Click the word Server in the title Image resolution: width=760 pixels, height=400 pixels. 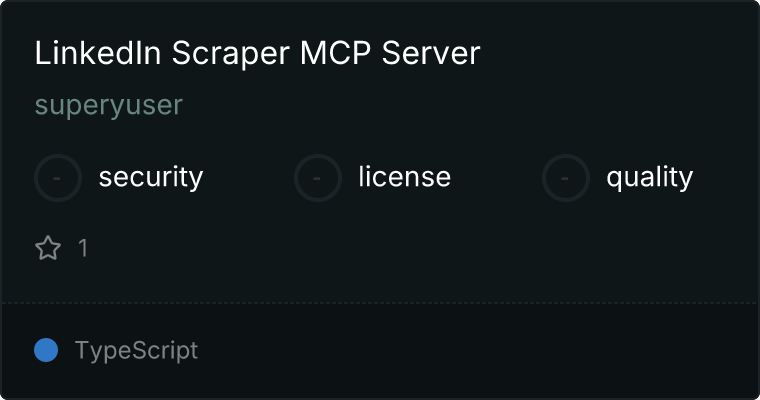(x=431, y=53)
